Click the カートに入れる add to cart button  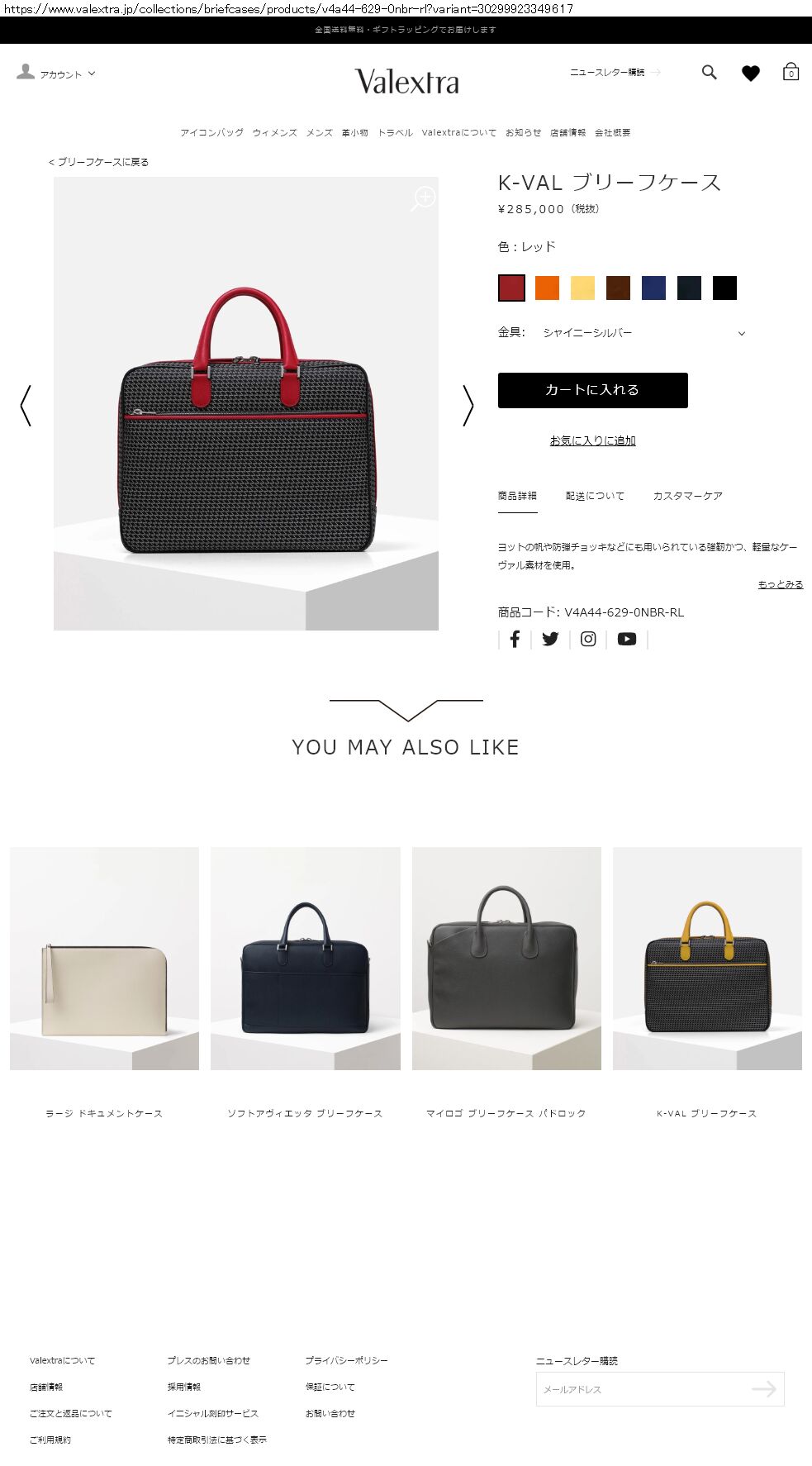[x=592, y=390]
